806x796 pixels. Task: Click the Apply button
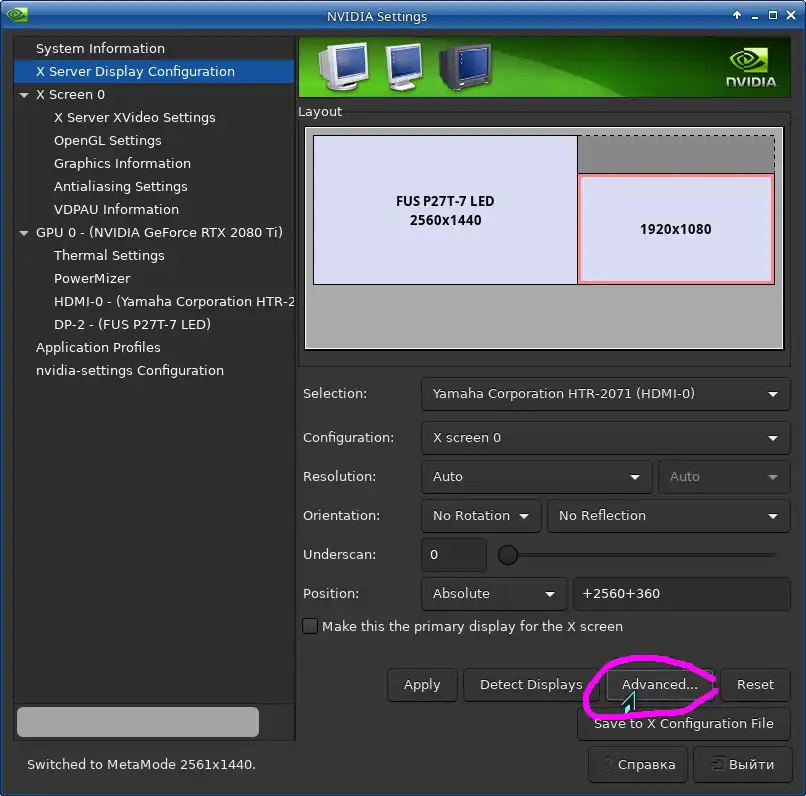(422, 684)
